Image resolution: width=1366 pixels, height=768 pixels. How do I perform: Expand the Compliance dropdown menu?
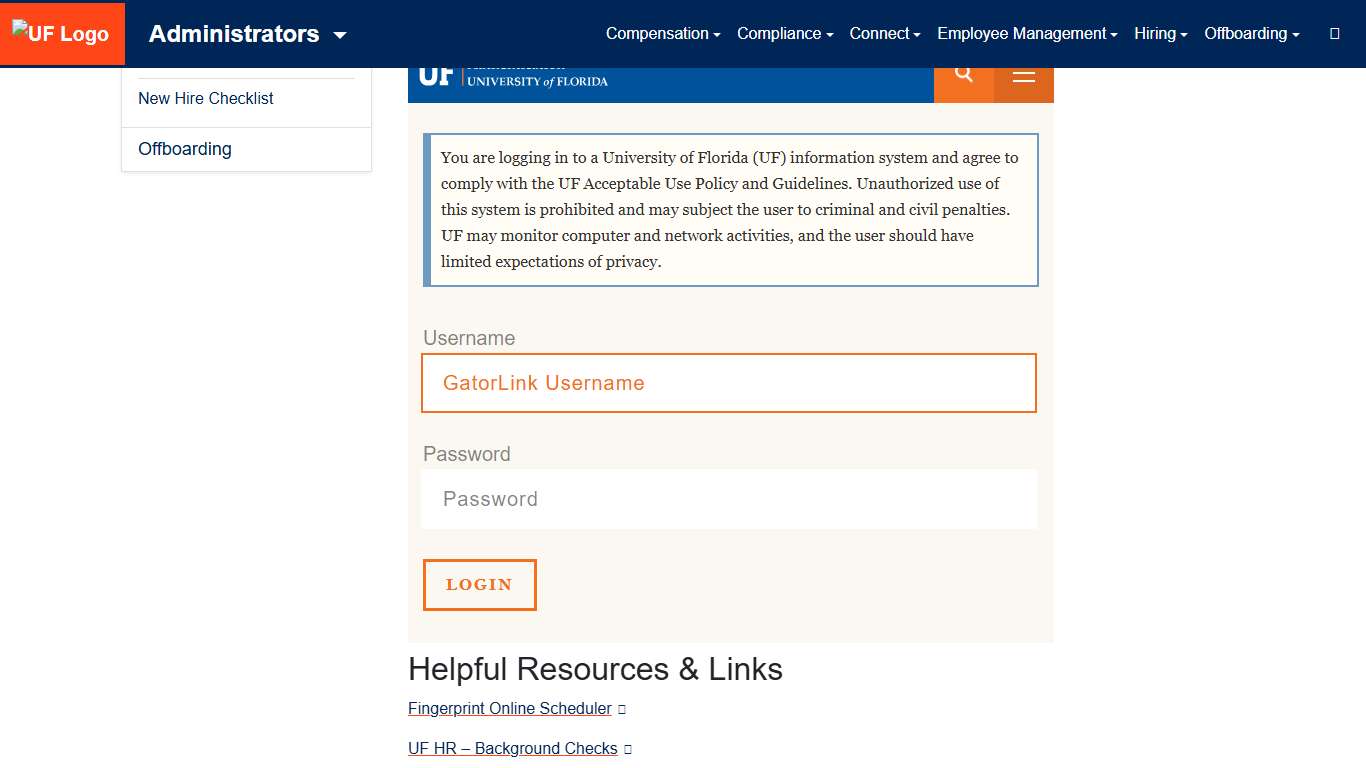785,34
